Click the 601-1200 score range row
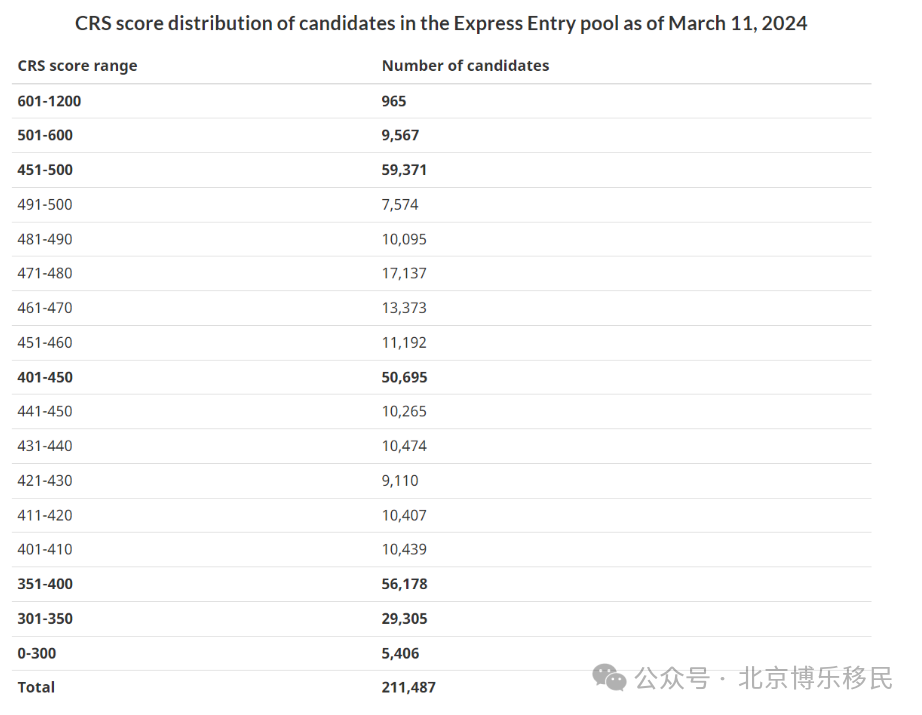Viewport: 922px width, 715px height. click(x=441, y=101)
